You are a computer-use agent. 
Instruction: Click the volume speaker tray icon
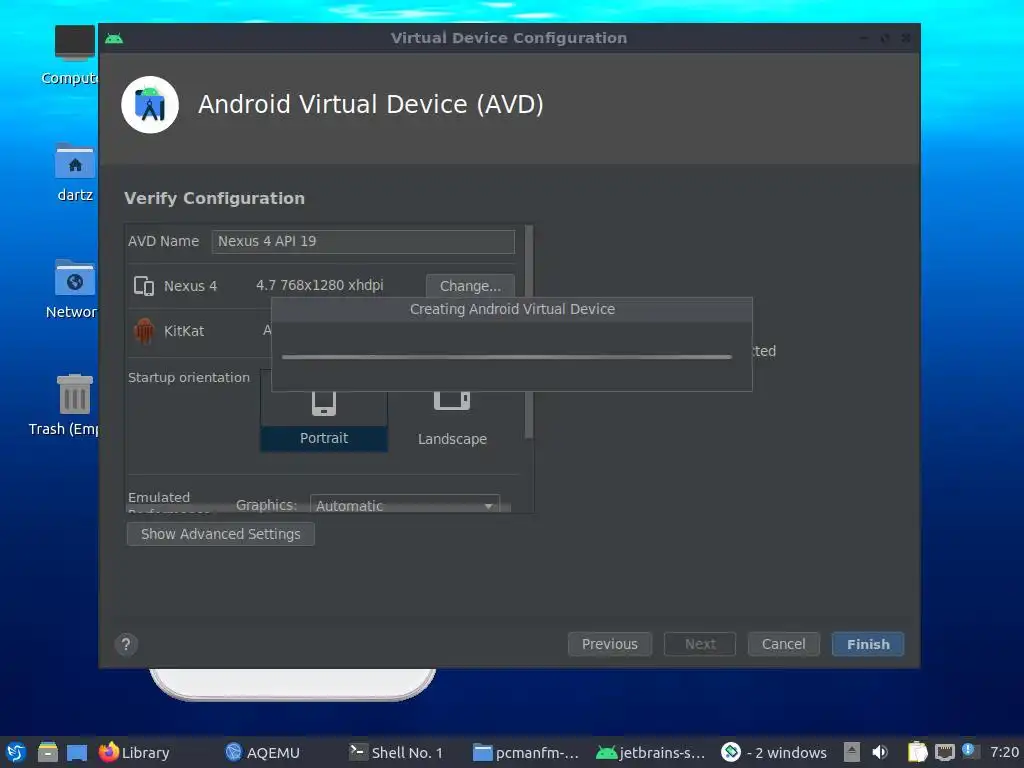tap(880, 752)
